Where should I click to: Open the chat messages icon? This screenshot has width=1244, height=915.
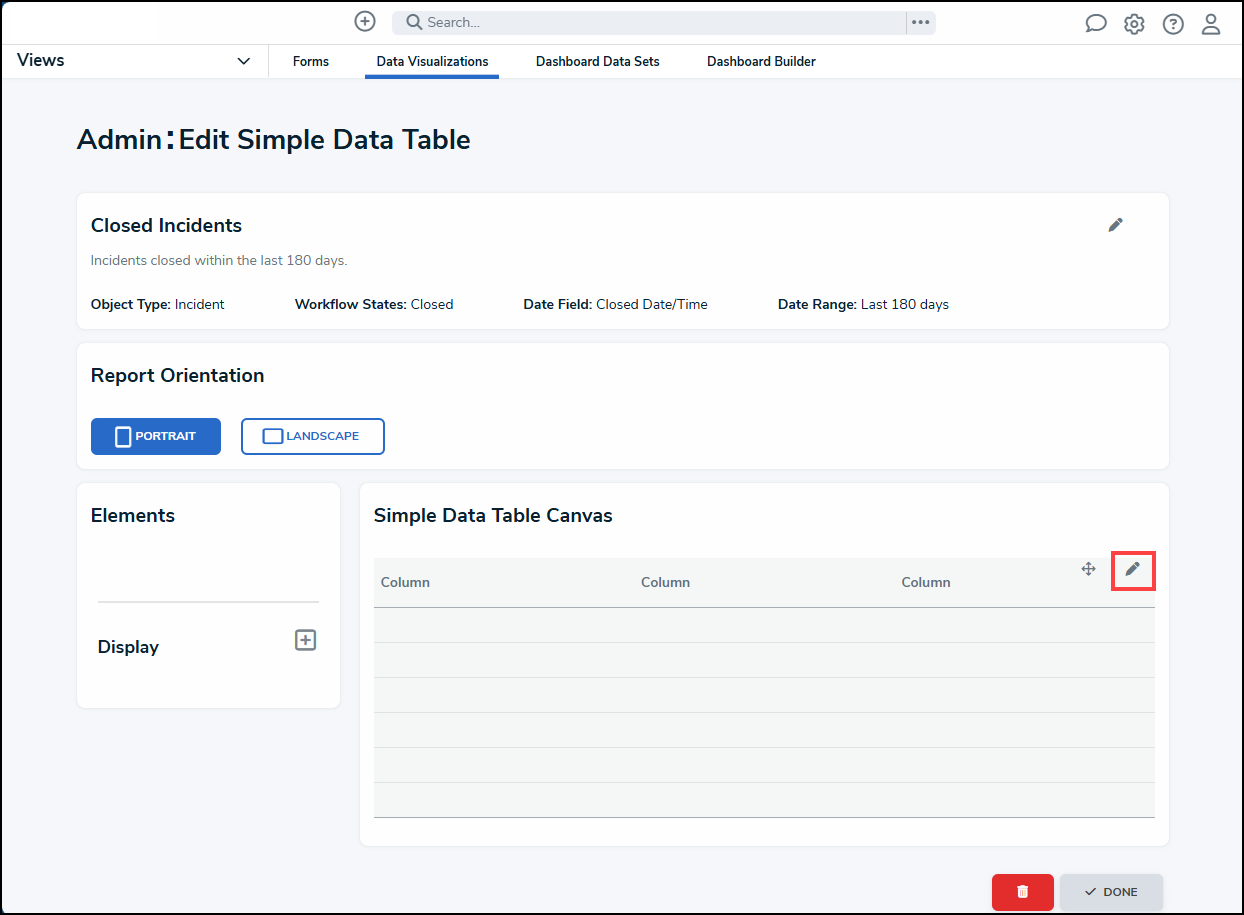[x=1096, y=24]
